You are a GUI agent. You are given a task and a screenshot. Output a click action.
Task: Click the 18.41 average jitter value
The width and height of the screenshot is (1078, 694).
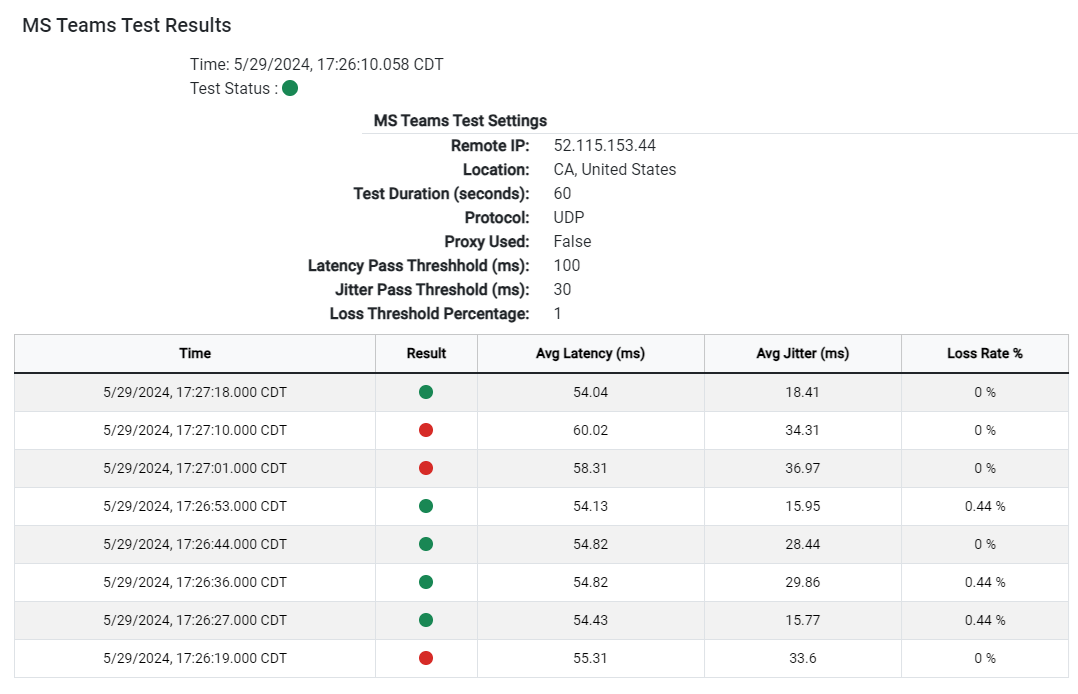[x=803, y=392]
